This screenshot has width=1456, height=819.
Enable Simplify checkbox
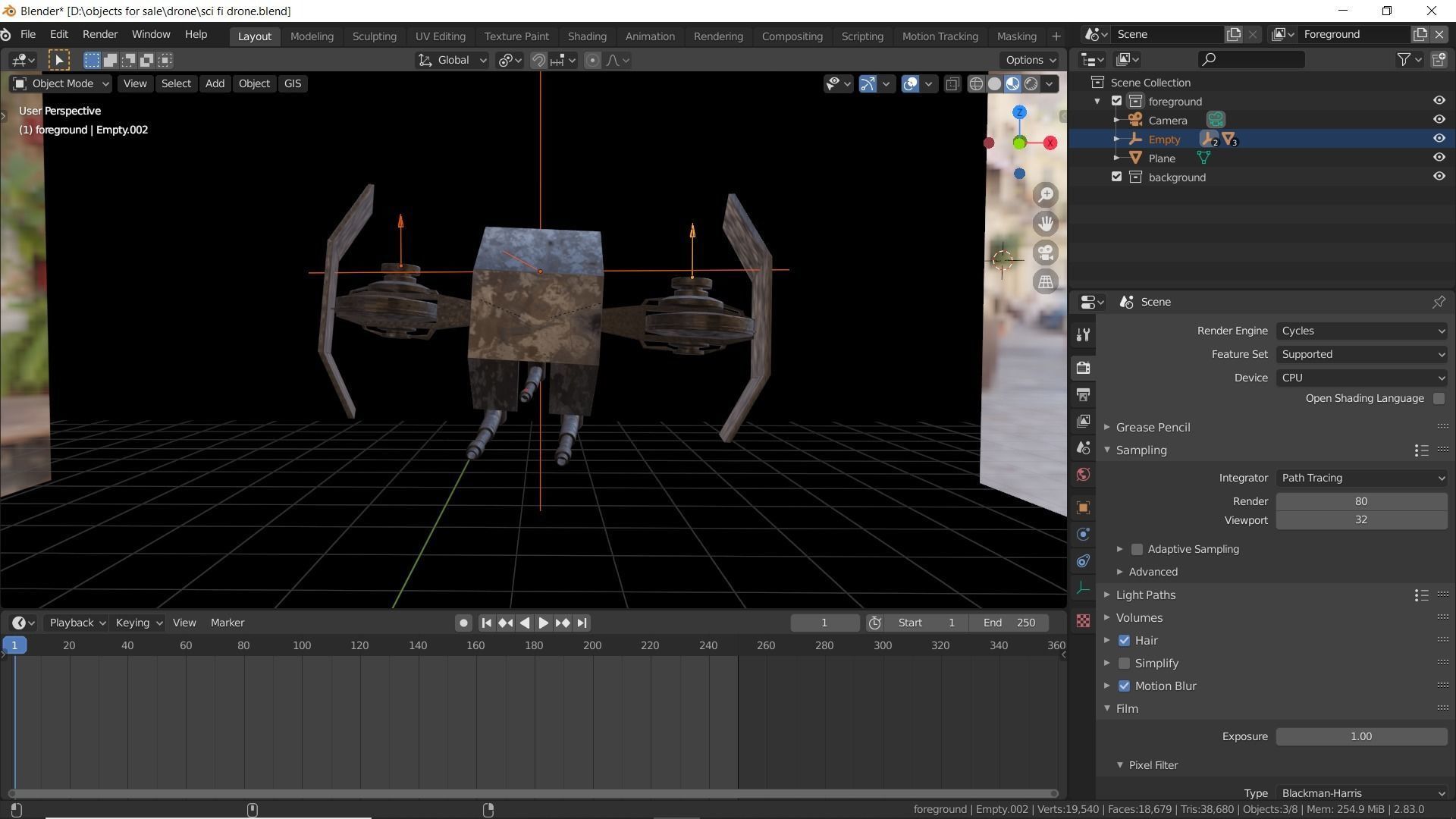pyautogui.click(x=1124, y=664)
